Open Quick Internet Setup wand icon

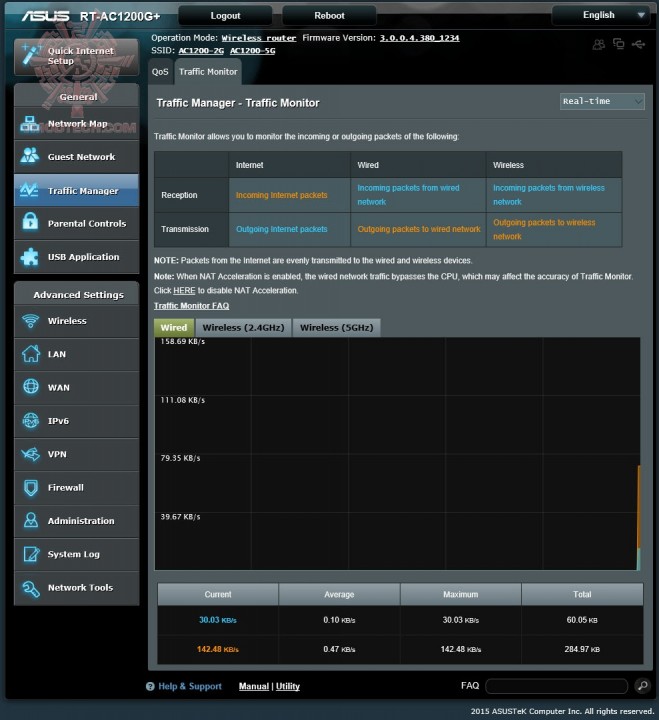pyautogui.click(x=31, y=56)
